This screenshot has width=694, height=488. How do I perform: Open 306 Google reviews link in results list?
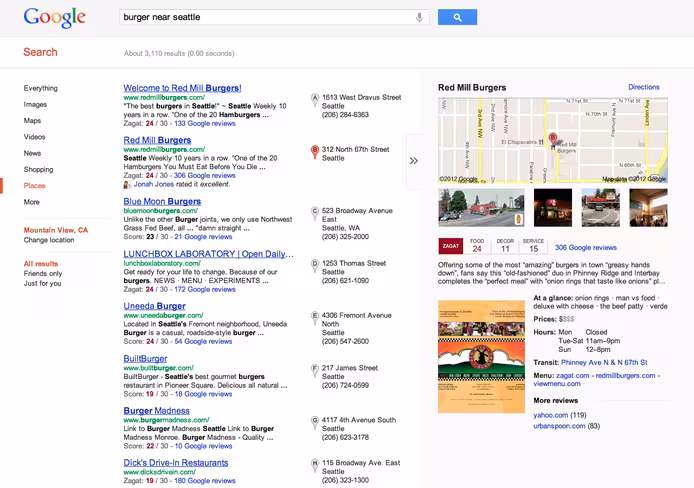click(x=204, y=176)
